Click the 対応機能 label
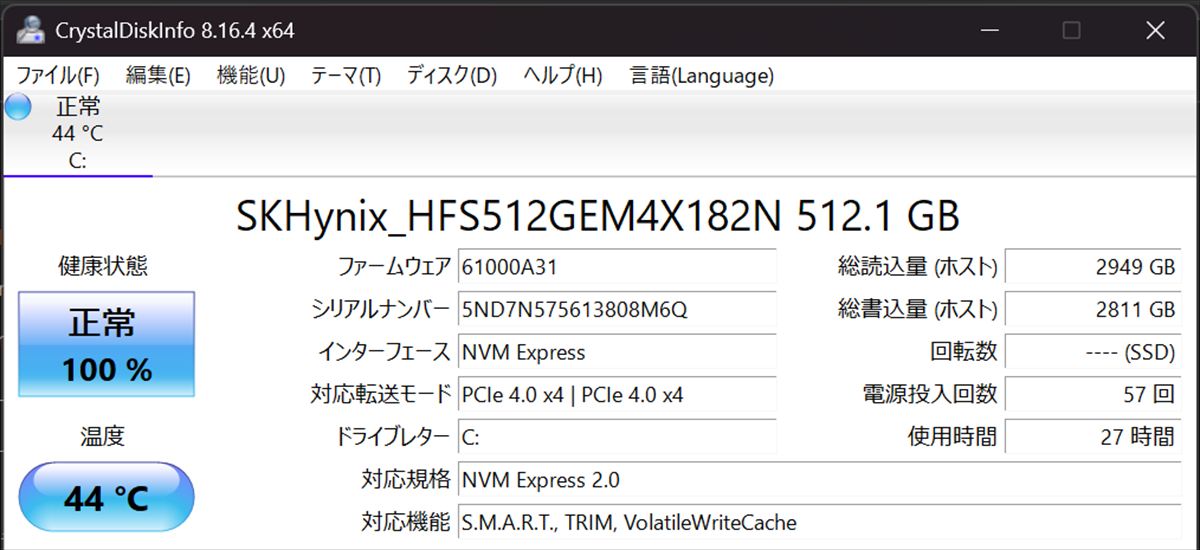This screenshot has height=550, width=1200. [x=406, y=523]
